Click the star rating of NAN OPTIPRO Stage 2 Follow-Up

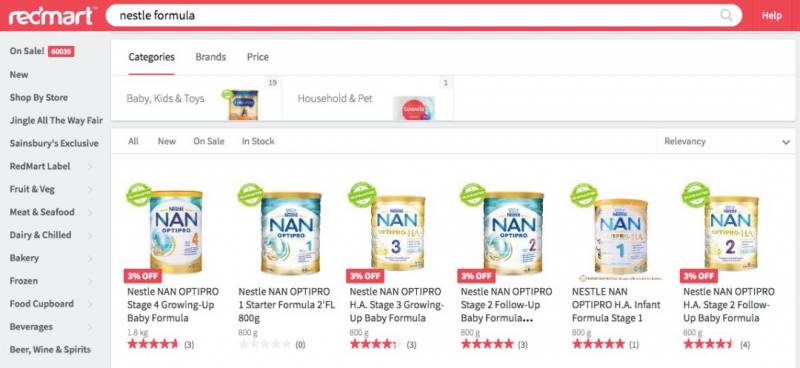pyautogui.click(x=487, y=344)
